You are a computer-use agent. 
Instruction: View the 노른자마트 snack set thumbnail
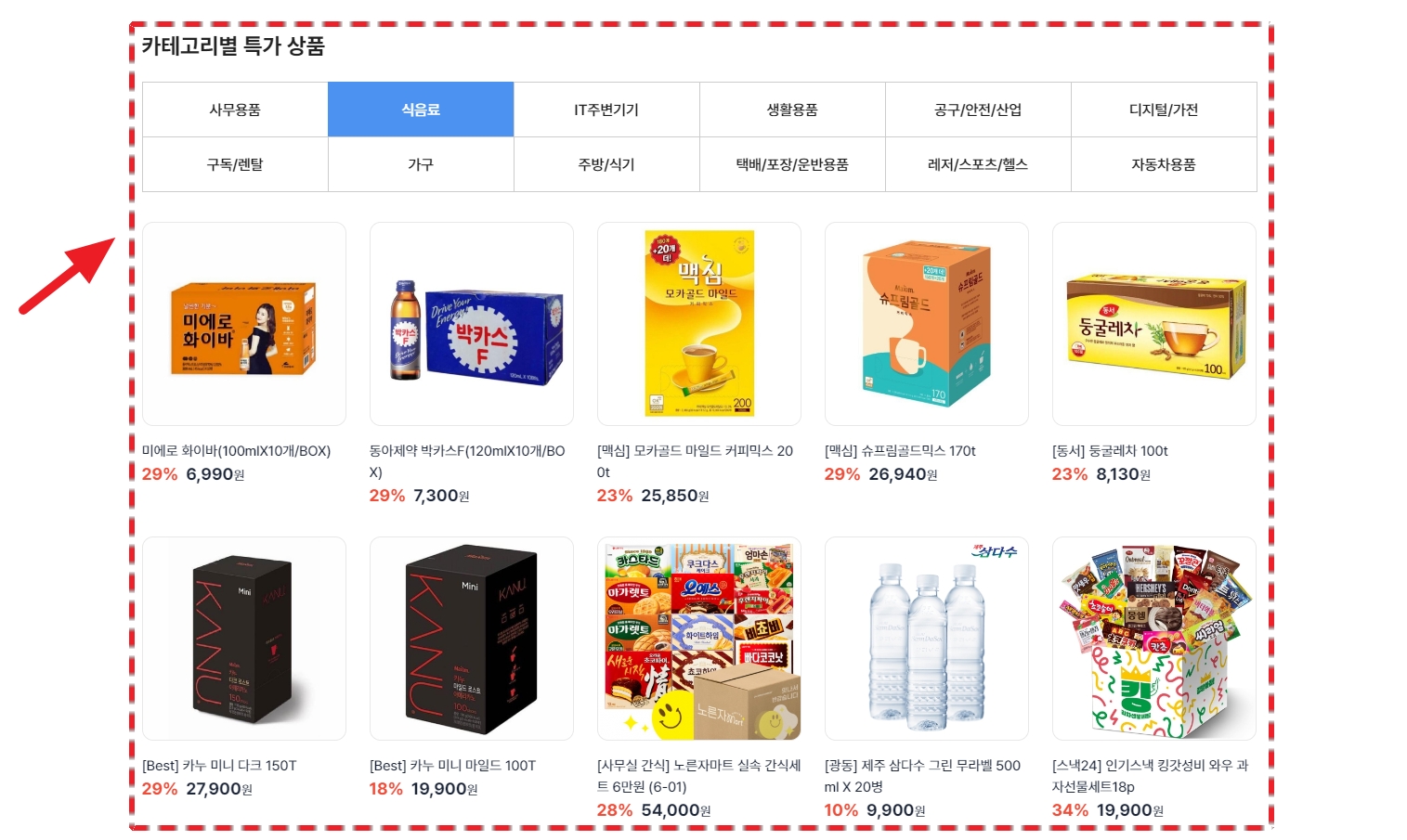point(699,639)
